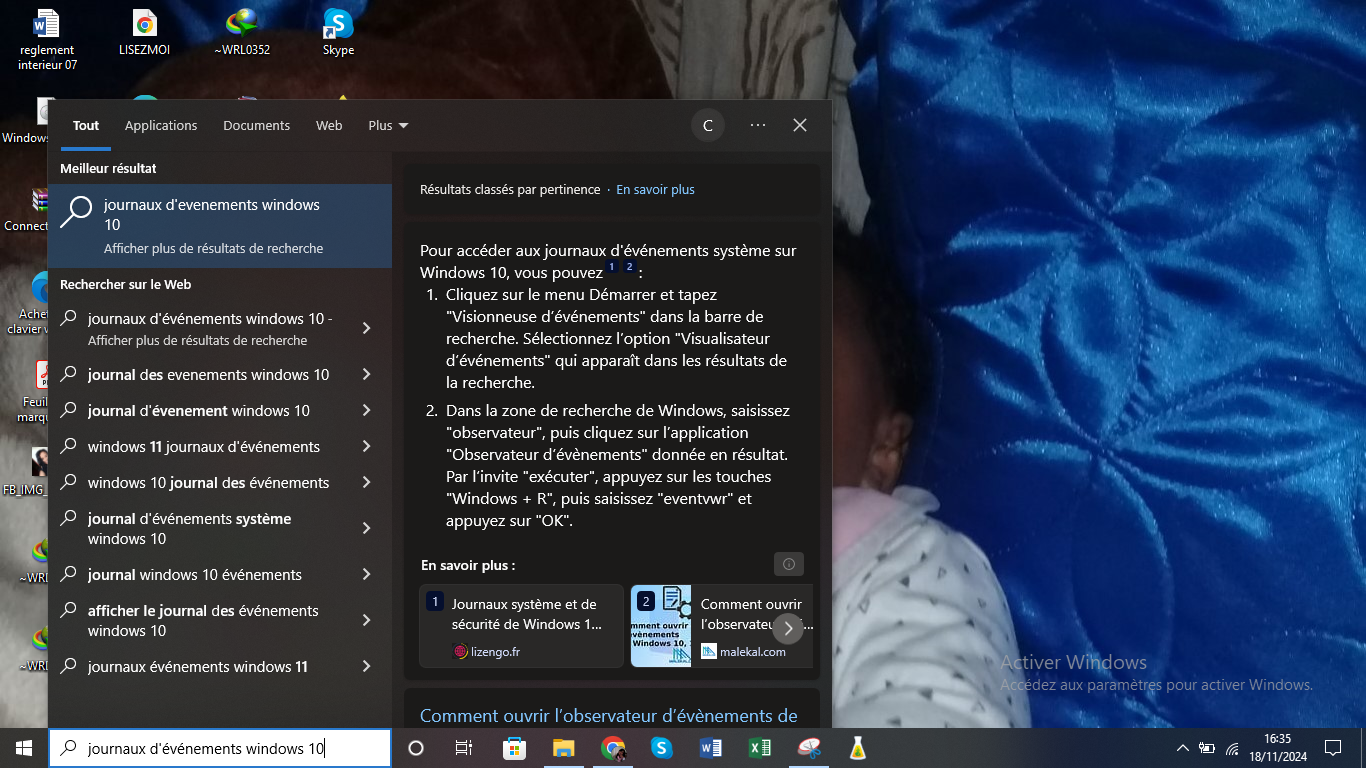1366x768 pixels.
Task: Expand arrow for afficher le journal des événements
Action: click(x=367, y=620)
